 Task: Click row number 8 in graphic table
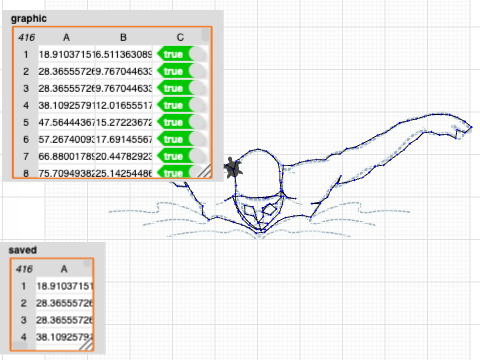[26, 172]
